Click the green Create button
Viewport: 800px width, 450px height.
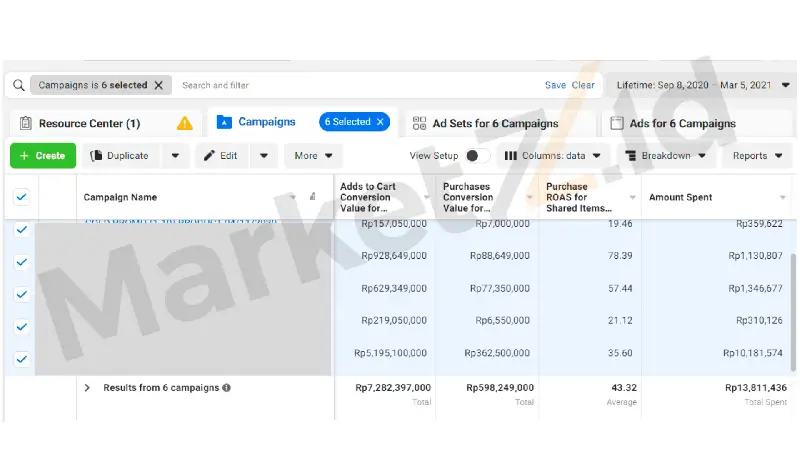(x=43, y=156)
